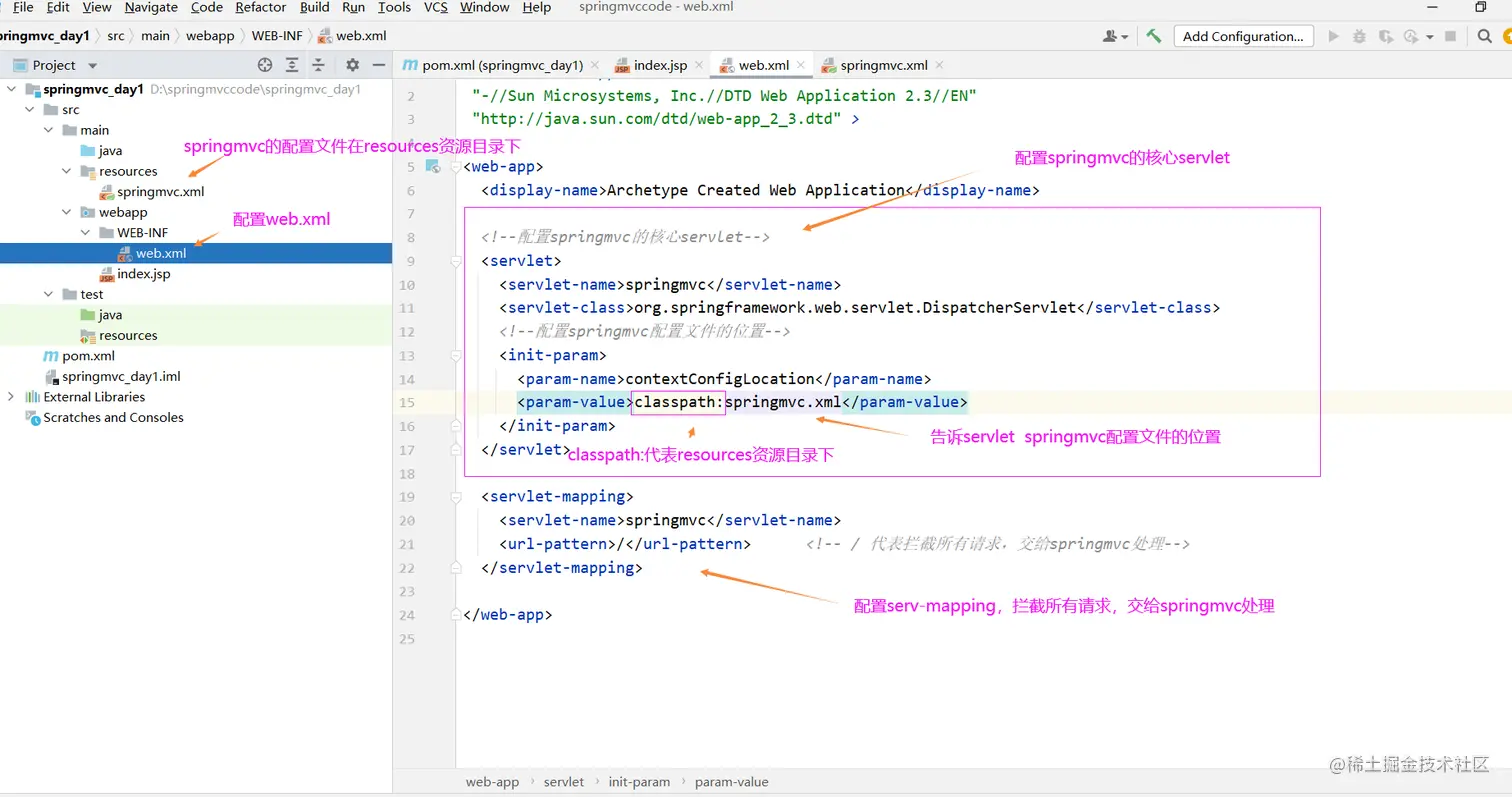Close the web.xml editor tab
The height and width of the screenshot is (797, 1512).
(801, 65)
